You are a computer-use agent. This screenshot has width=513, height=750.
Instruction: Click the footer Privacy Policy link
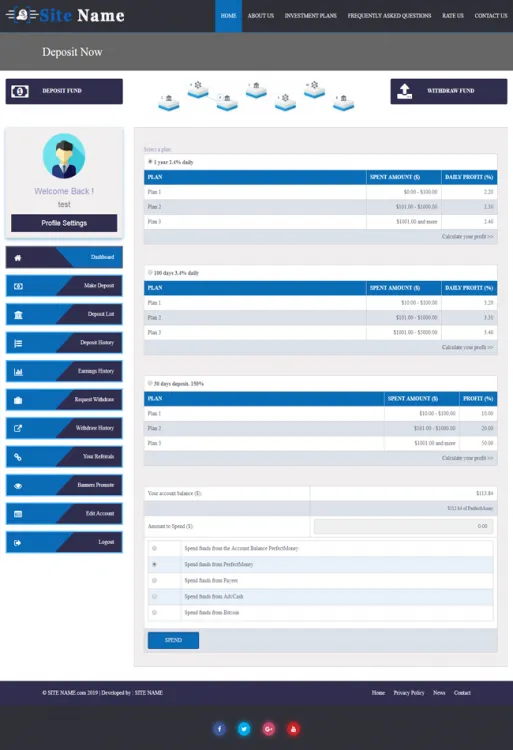click(409, 693)
